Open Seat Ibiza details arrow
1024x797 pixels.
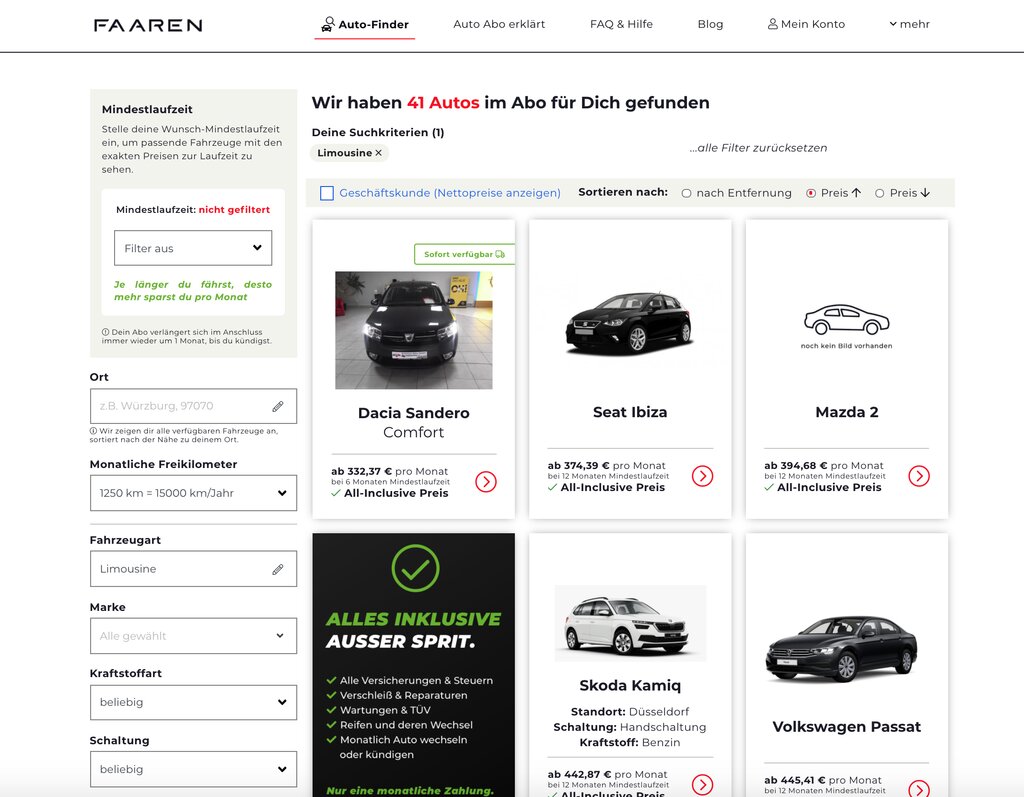coord(703,476)
